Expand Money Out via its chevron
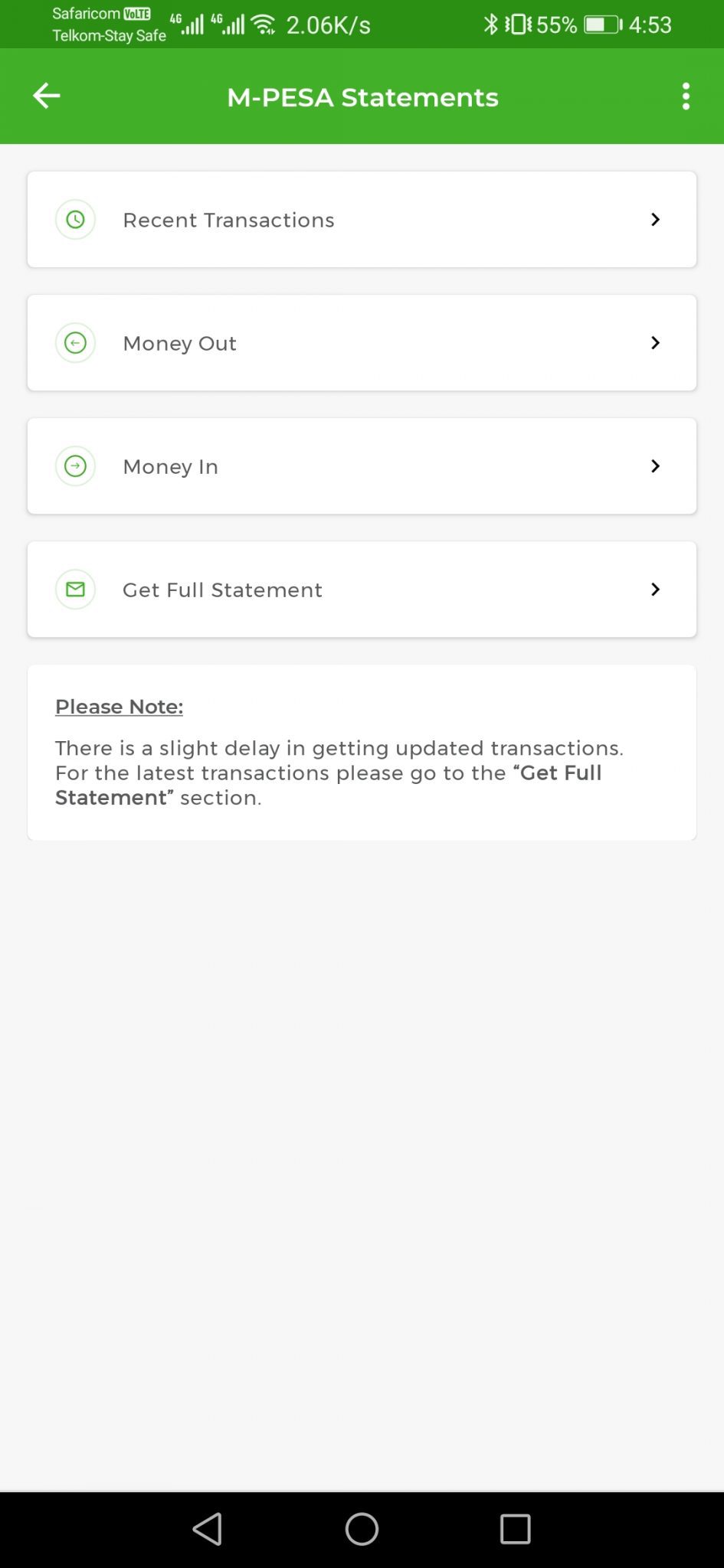The image size is (724, 1568). 655,343
